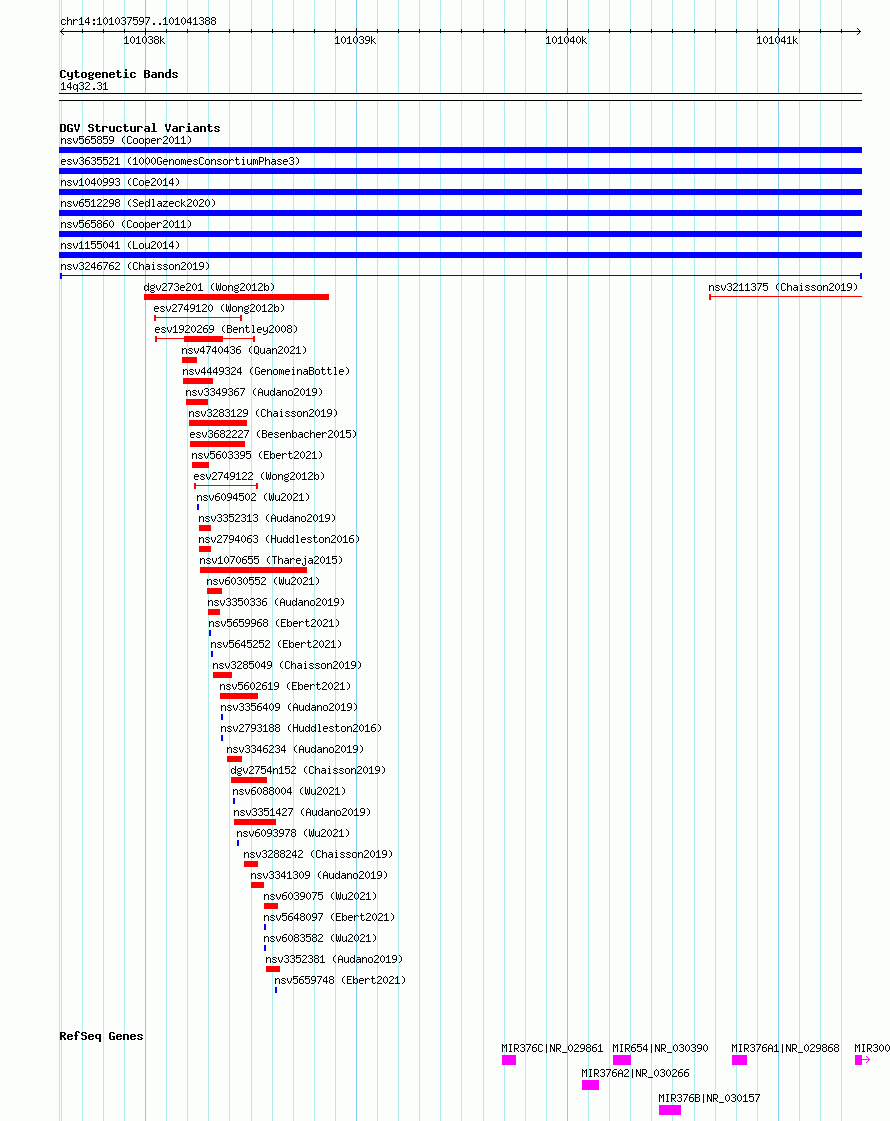Open nsv3350336 (Audano2019) variant
This screenshot has width=890, height=1121.
click(276, 603)
